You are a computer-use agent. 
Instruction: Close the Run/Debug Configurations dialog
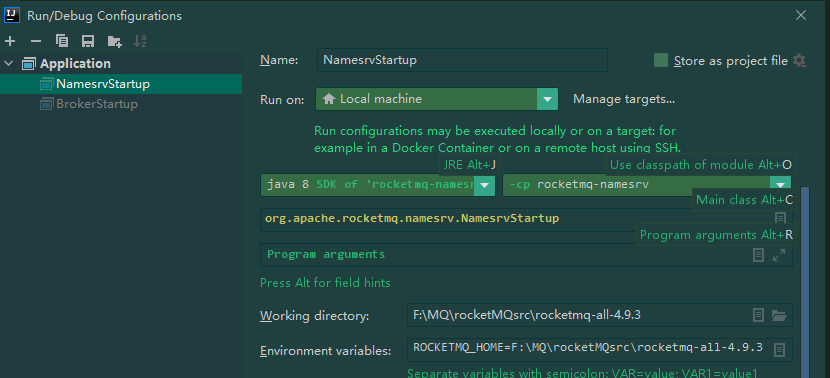(801, 15)
